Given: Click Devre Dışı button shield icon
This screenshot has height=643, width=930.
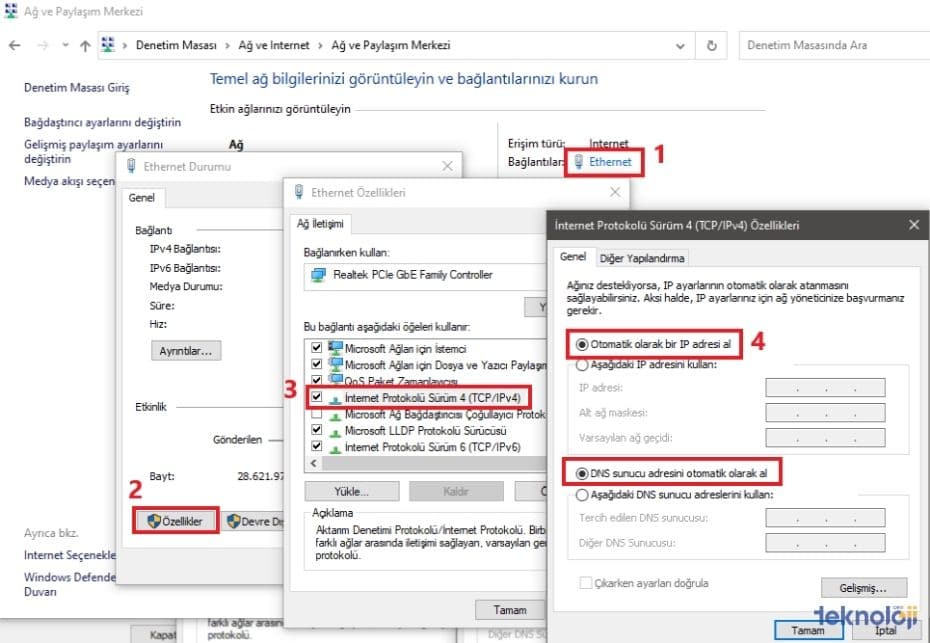Looking at the screenshot, I should 234,521.
